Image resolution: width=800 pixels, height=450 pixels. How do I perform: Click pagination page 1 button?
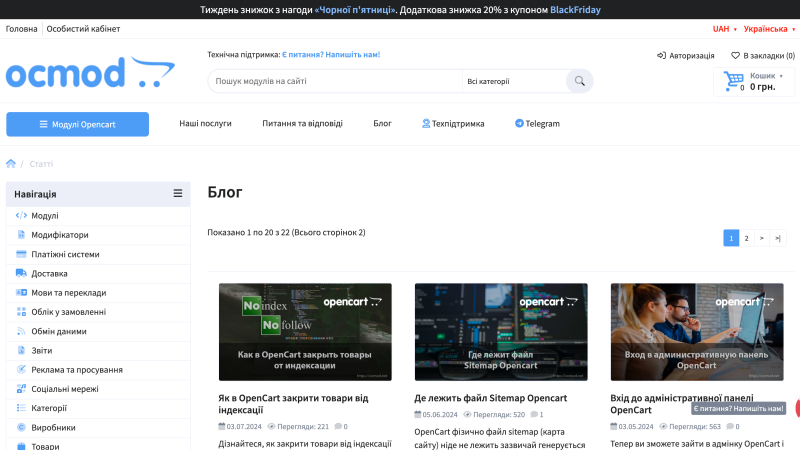731,238
